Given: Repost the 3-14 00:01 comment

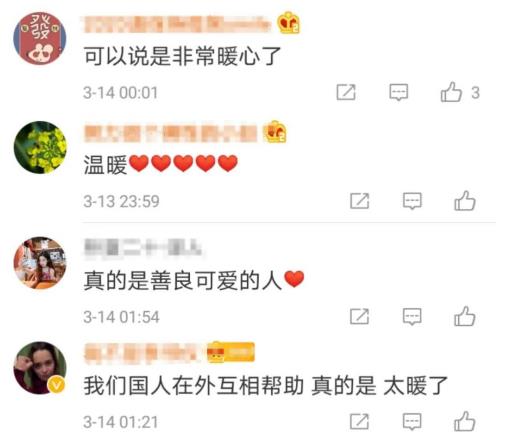Looking at the screenshot, I should coord(346,92).
